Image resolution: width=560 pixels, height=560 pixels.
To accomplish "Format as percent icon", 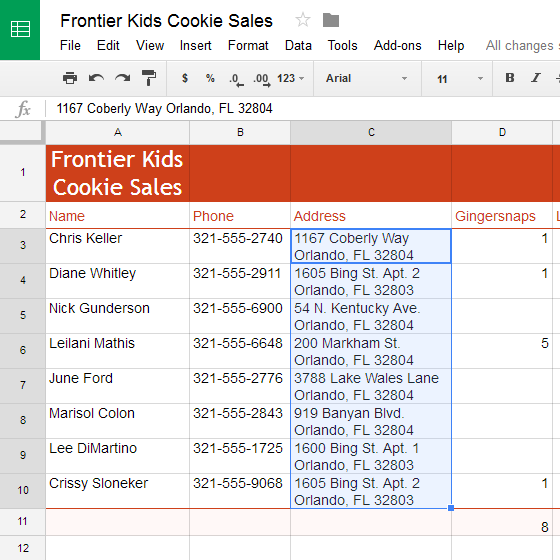I will coord(210,78).
